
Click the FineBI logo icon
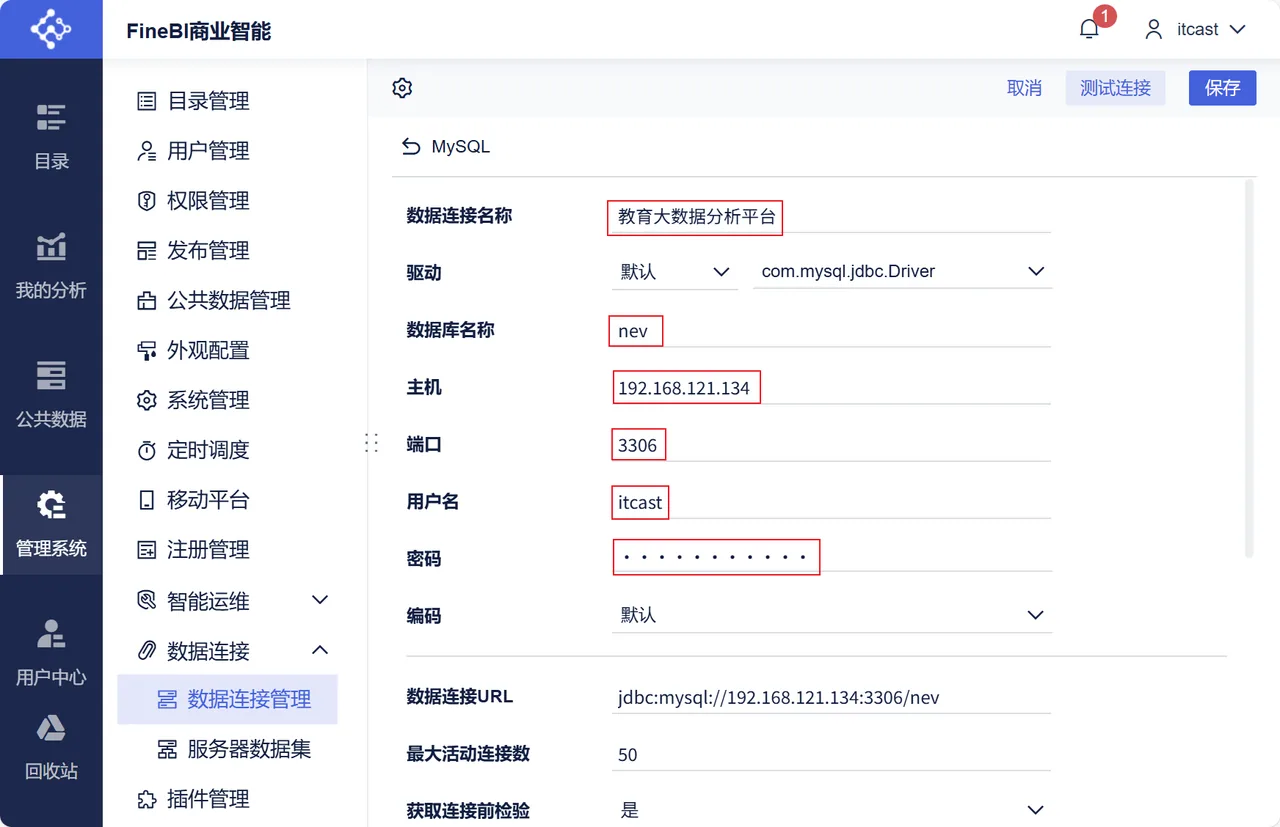[x=51, y=29]
